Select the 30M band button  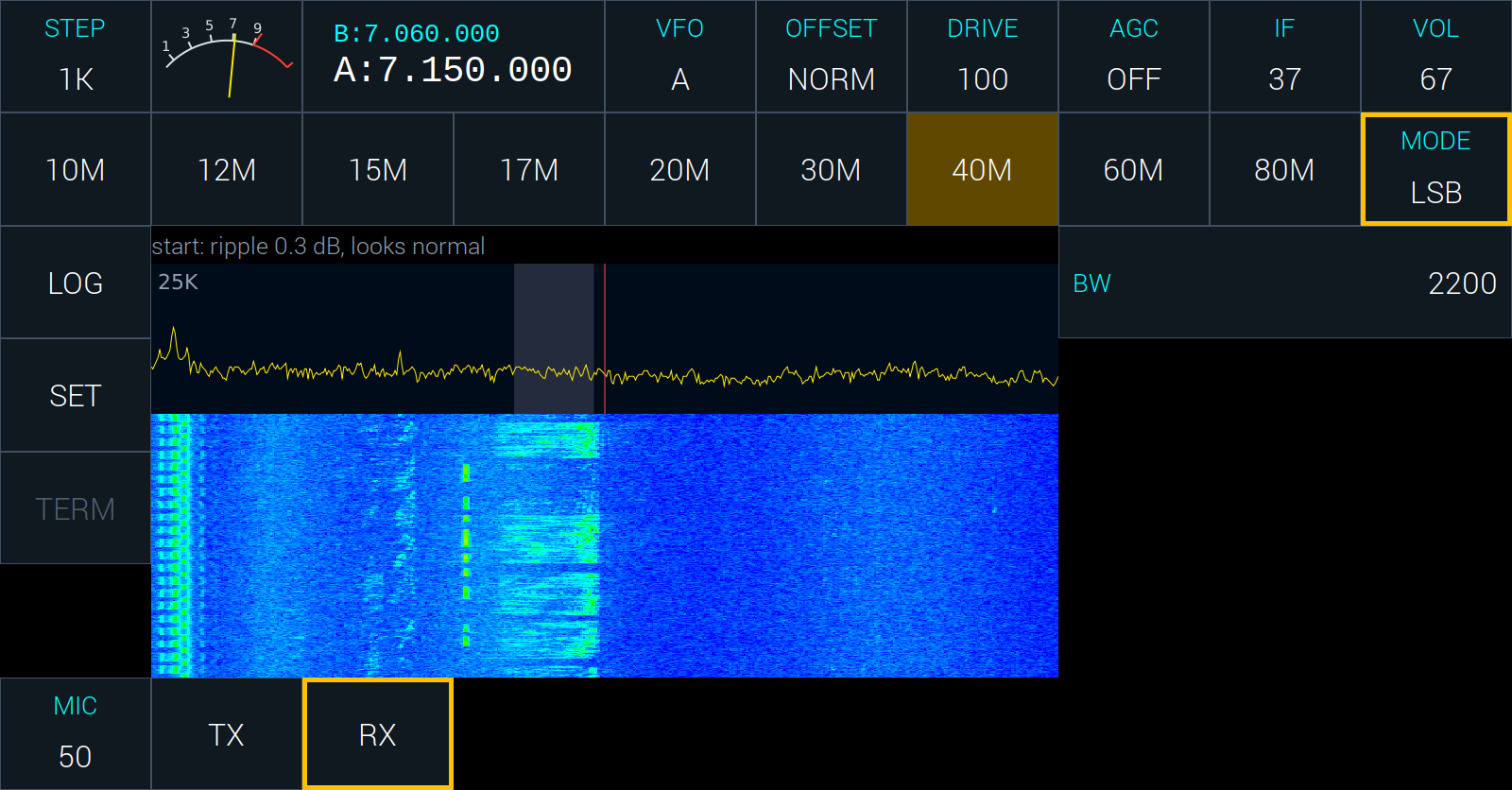(832, 169)
